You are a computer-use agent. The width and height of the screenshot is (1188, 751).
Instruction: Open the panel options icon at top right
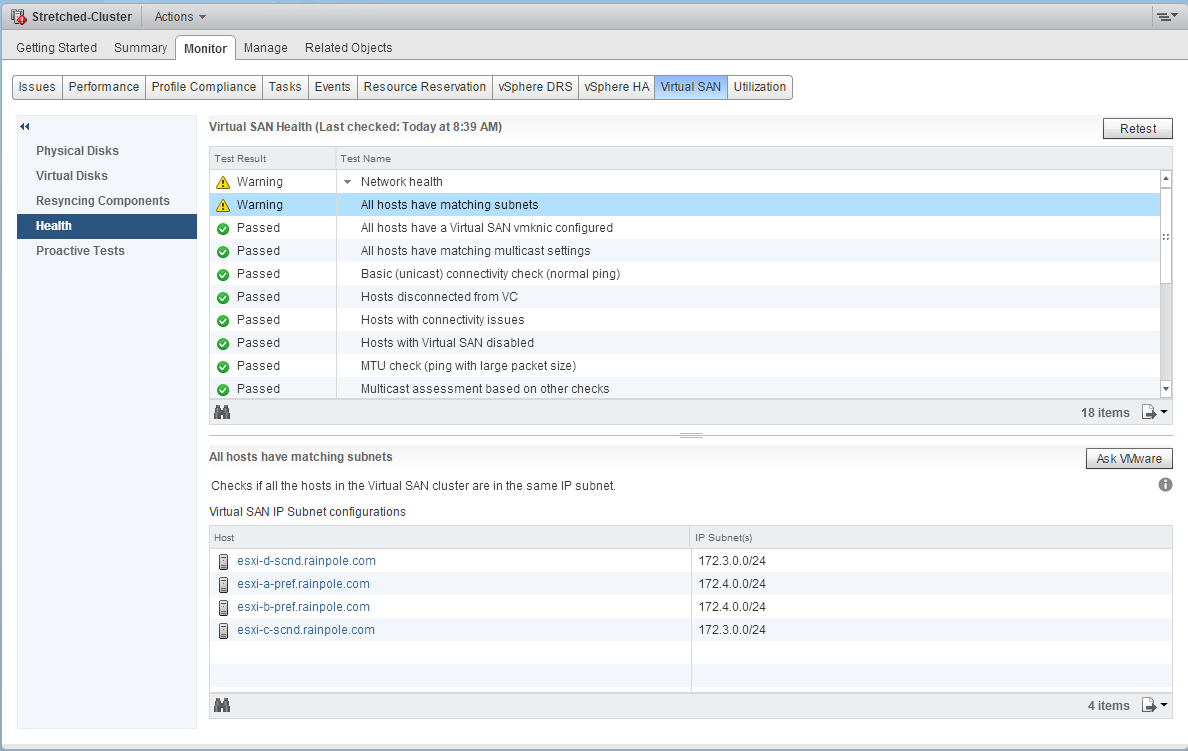[x=1165, y=17]
